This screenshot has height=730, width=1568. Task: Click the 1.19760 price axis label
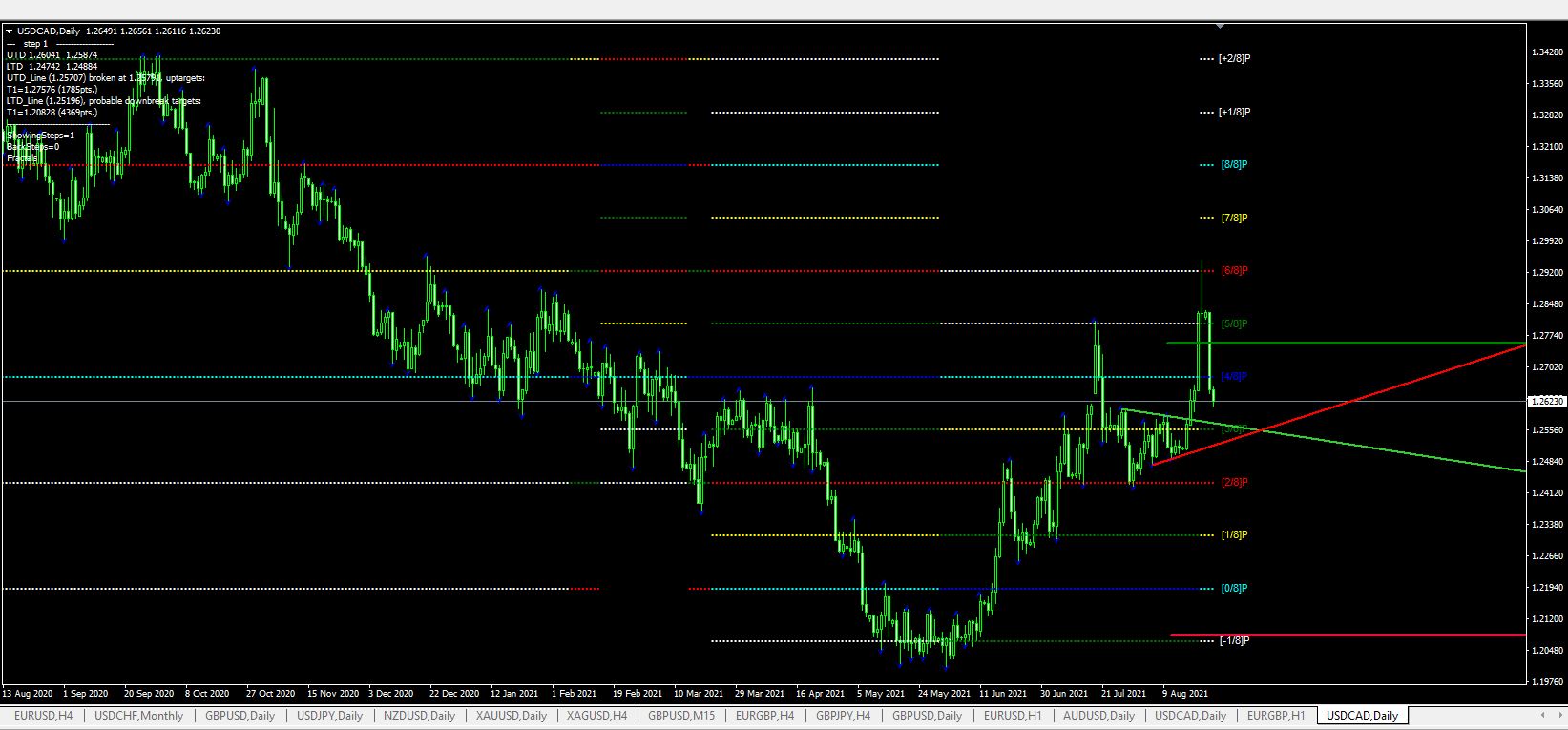(1546, 682)
